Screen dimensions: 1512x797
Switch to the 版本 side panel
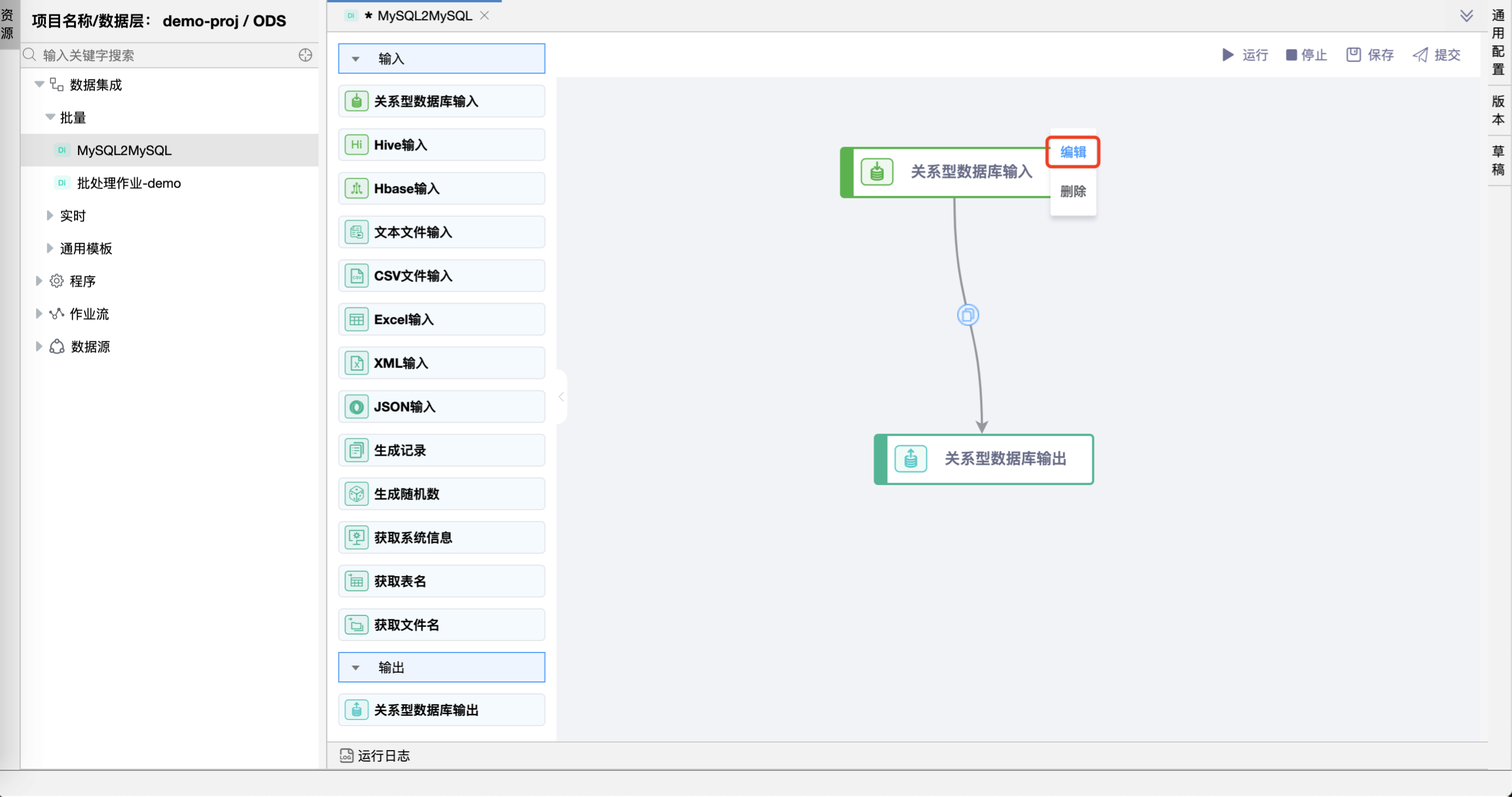(x=1497, y=109)
